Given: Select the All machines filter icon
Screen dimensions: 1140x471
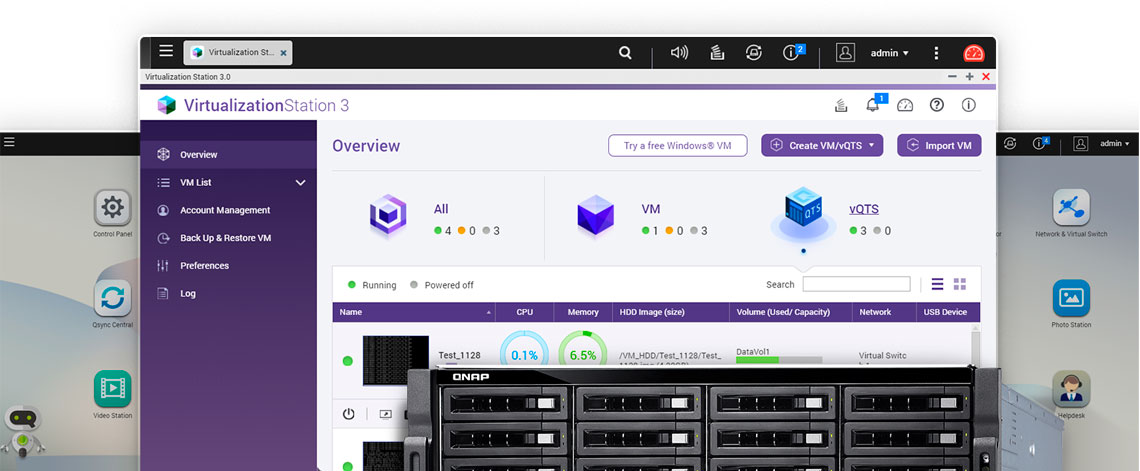Looking at the screenshot, I should tap(388, 217).
